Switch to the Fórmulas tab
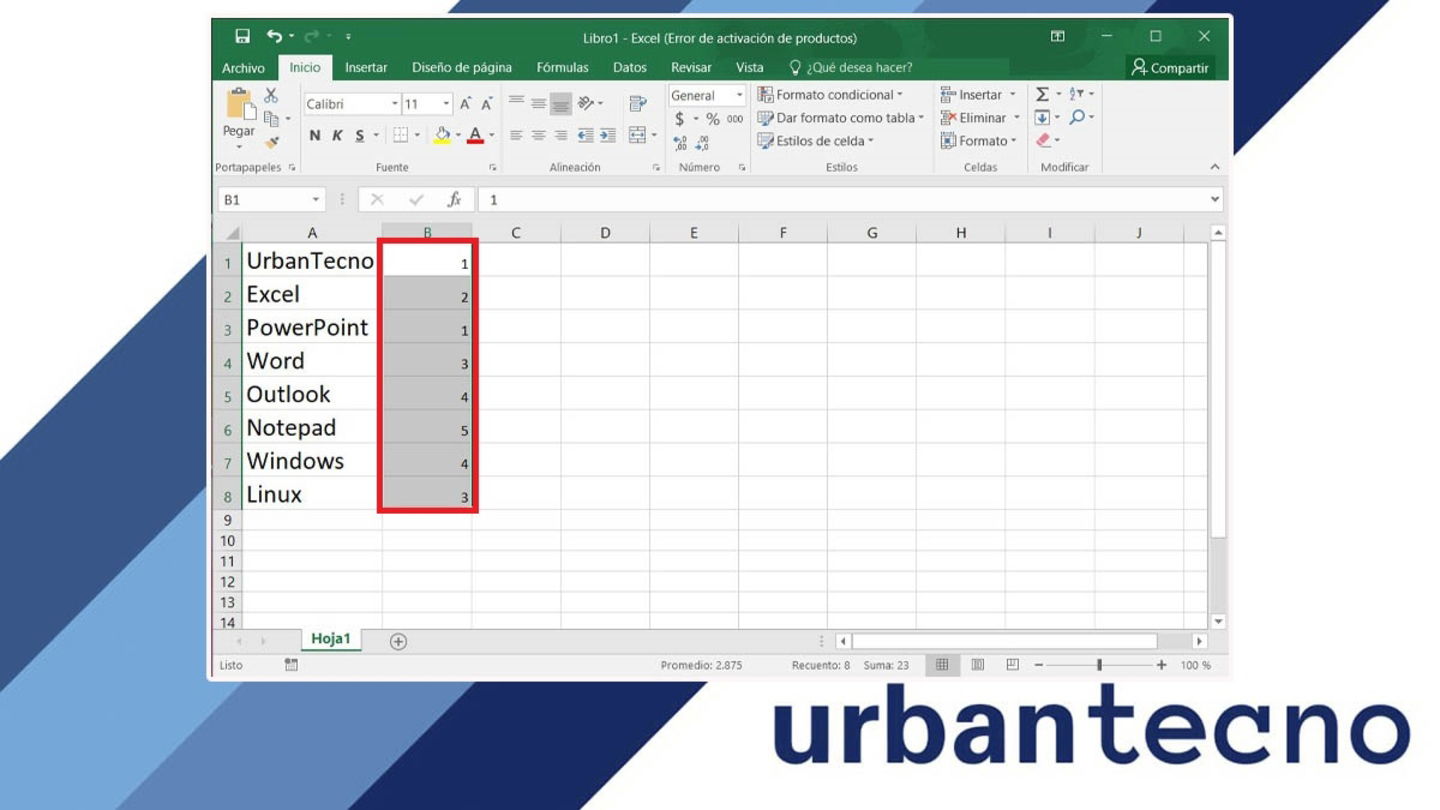 [562, 68]
